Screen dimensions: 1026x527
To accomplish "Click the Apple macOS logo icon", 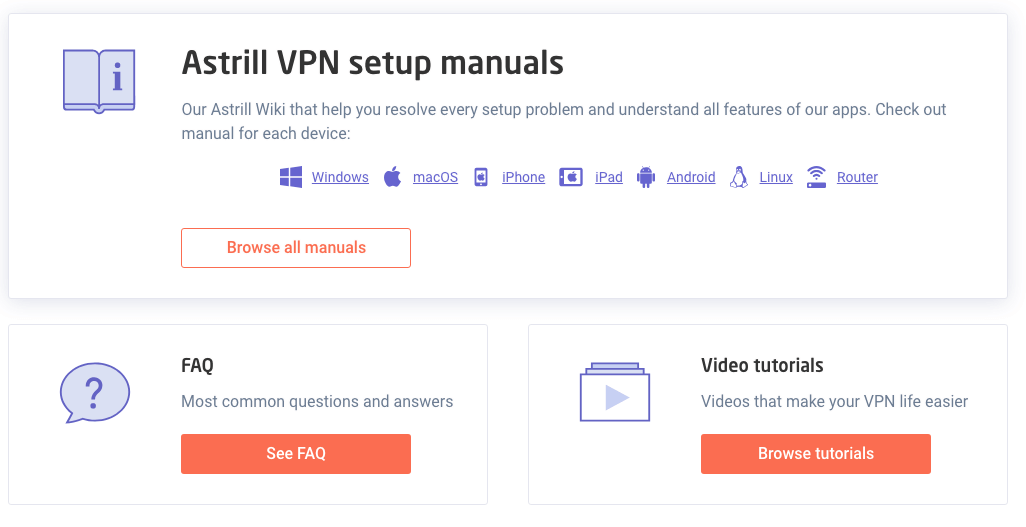I will [392, 177].
